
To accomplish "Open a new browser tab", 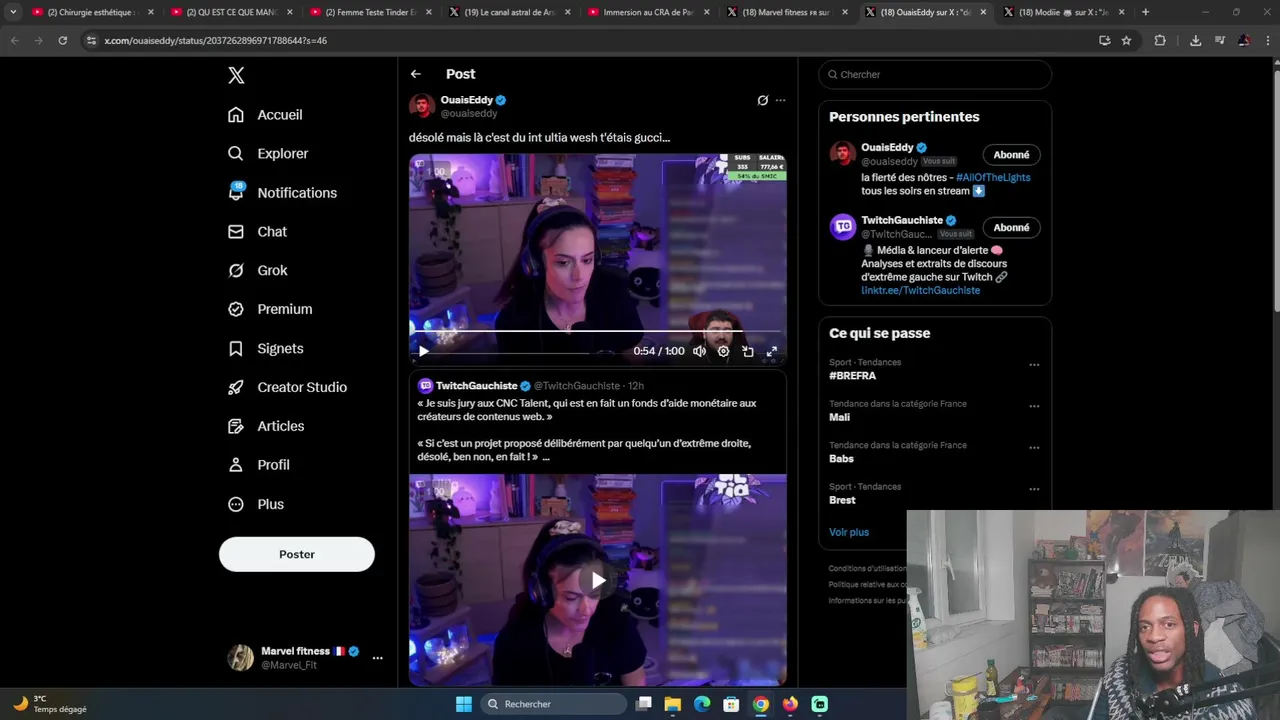I will point(1145,12).
